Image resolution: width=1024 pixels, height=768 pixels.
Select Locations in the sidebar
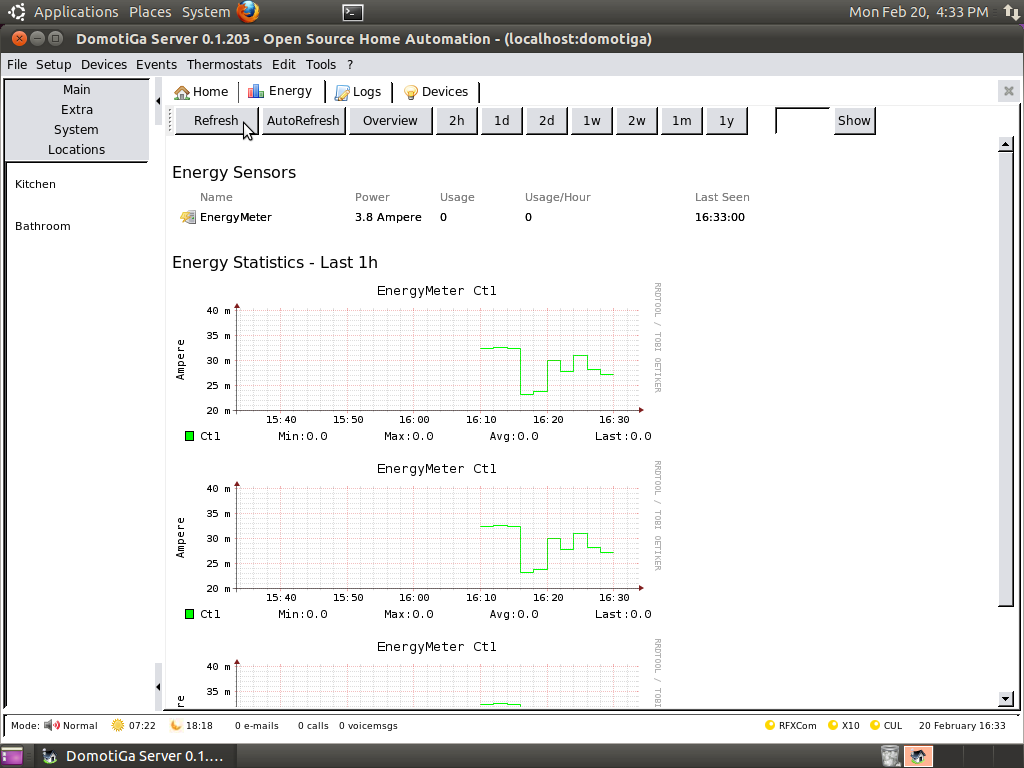pos(76,150)
